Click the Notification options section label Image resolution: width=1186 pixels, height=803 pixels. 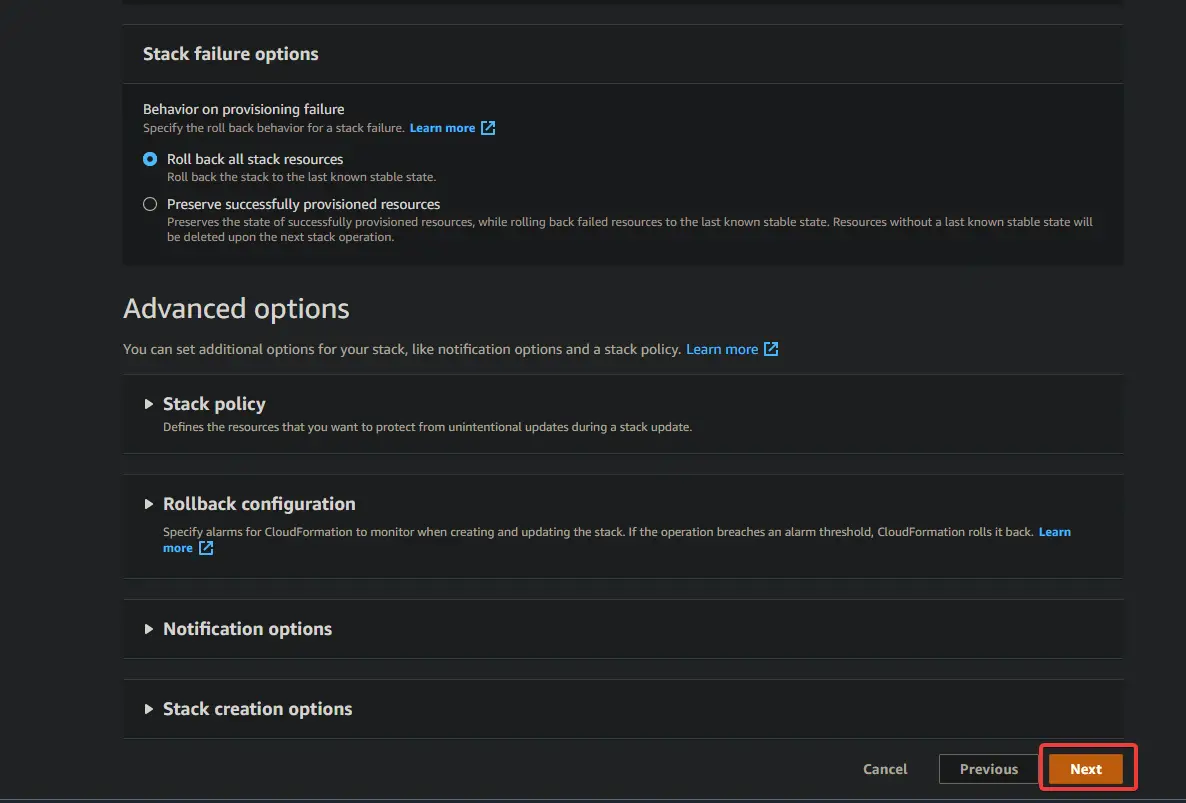point(247,629)
